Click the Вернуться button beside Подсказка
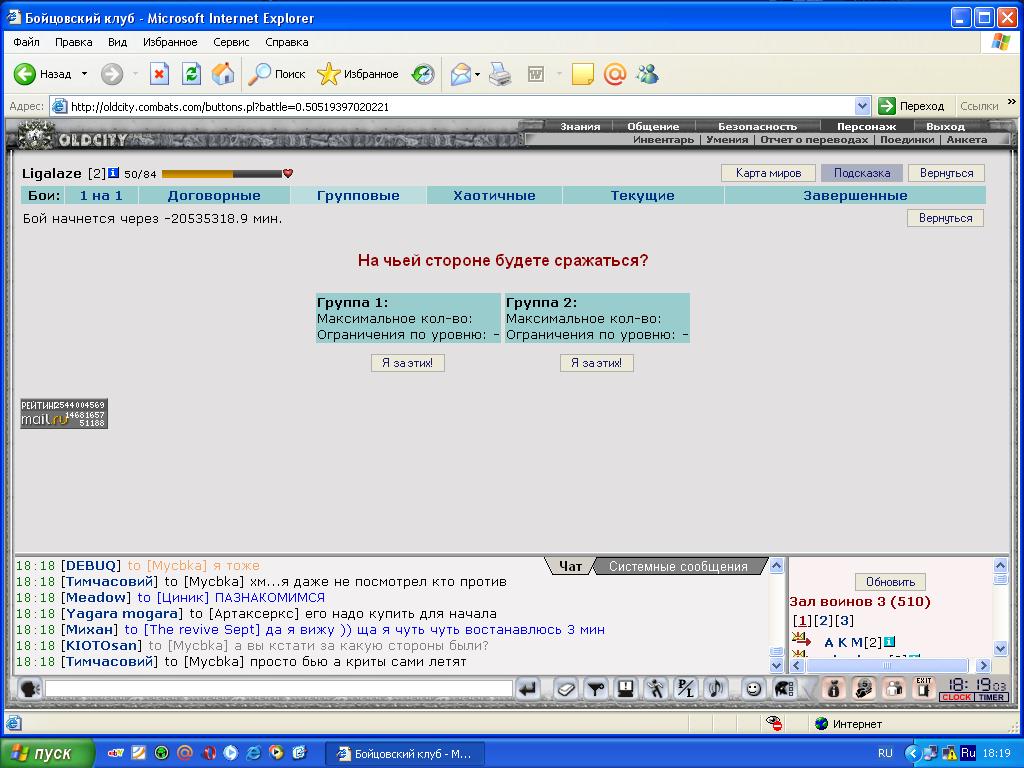The height and width of the screenshot is (768, 1024). 946,173
